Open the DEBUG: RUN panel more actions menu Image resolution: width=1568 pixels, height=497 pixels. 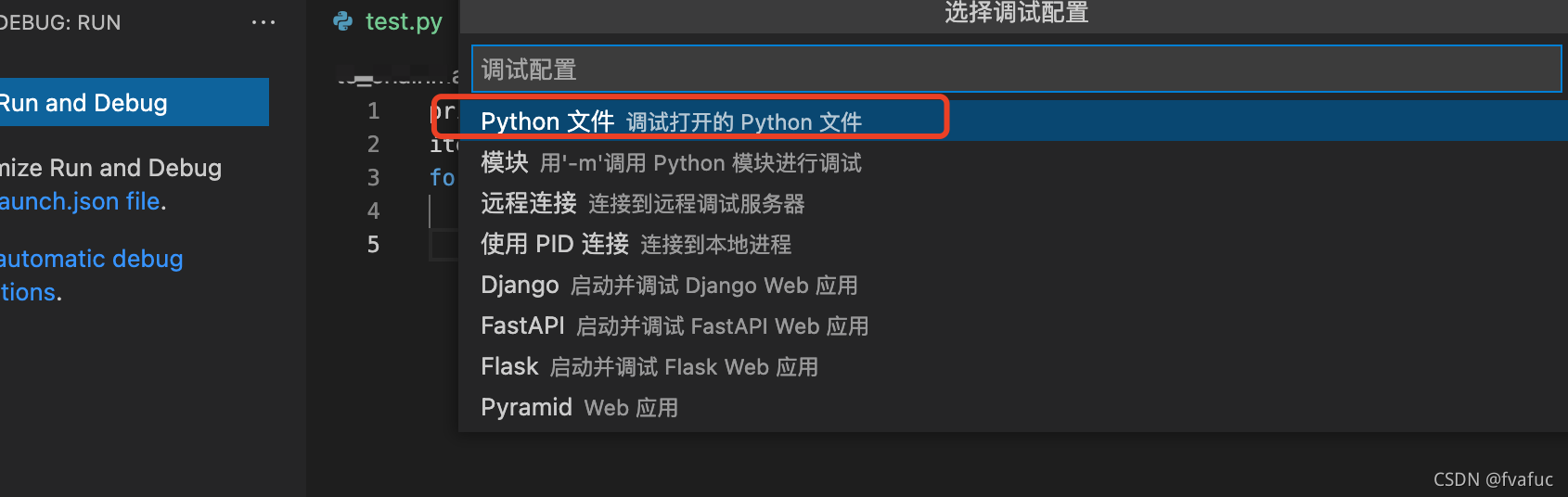pyautogui.click(x=263, y=22)
